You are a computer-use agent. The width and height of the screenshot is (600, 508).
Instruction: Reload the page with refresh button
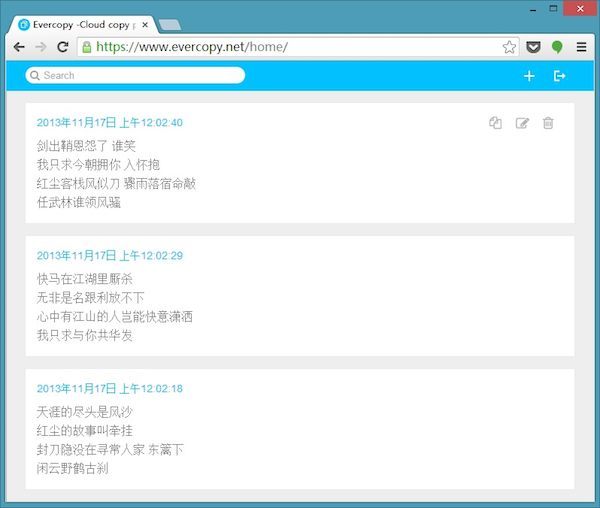pyautogui.click(x=62, y=47)
